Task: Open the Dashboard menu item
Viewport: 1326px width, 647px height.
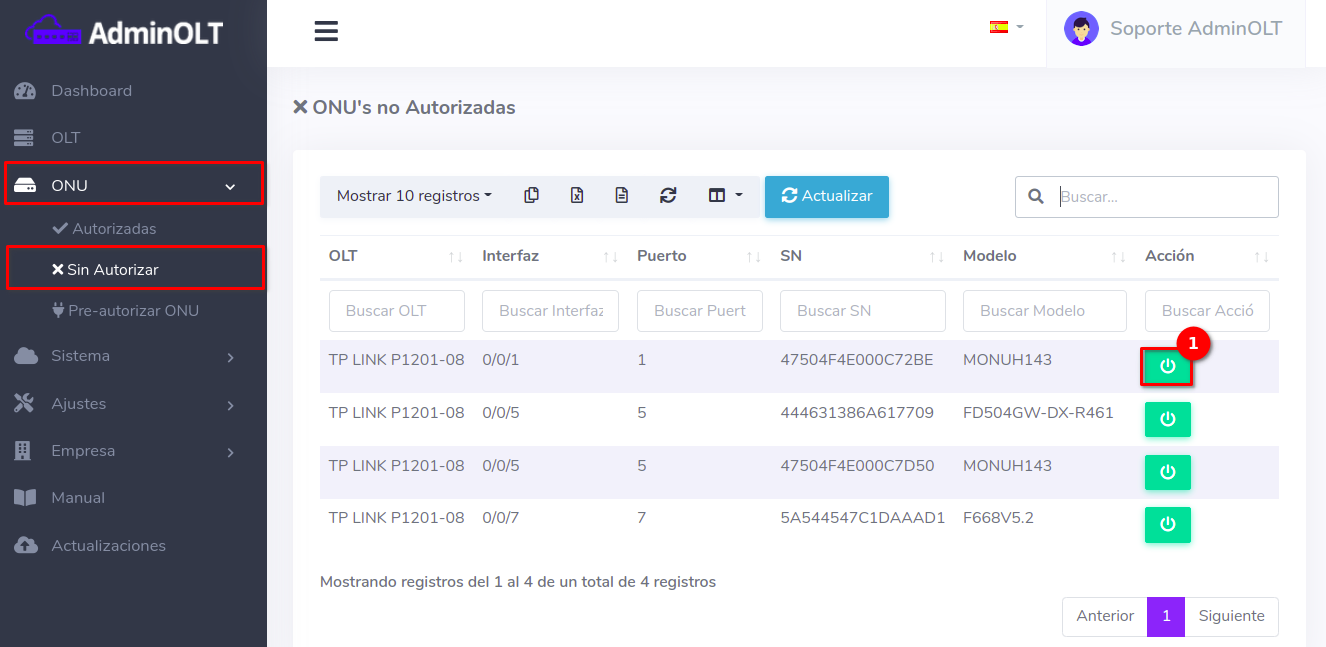Action: (x=91, y=91)
